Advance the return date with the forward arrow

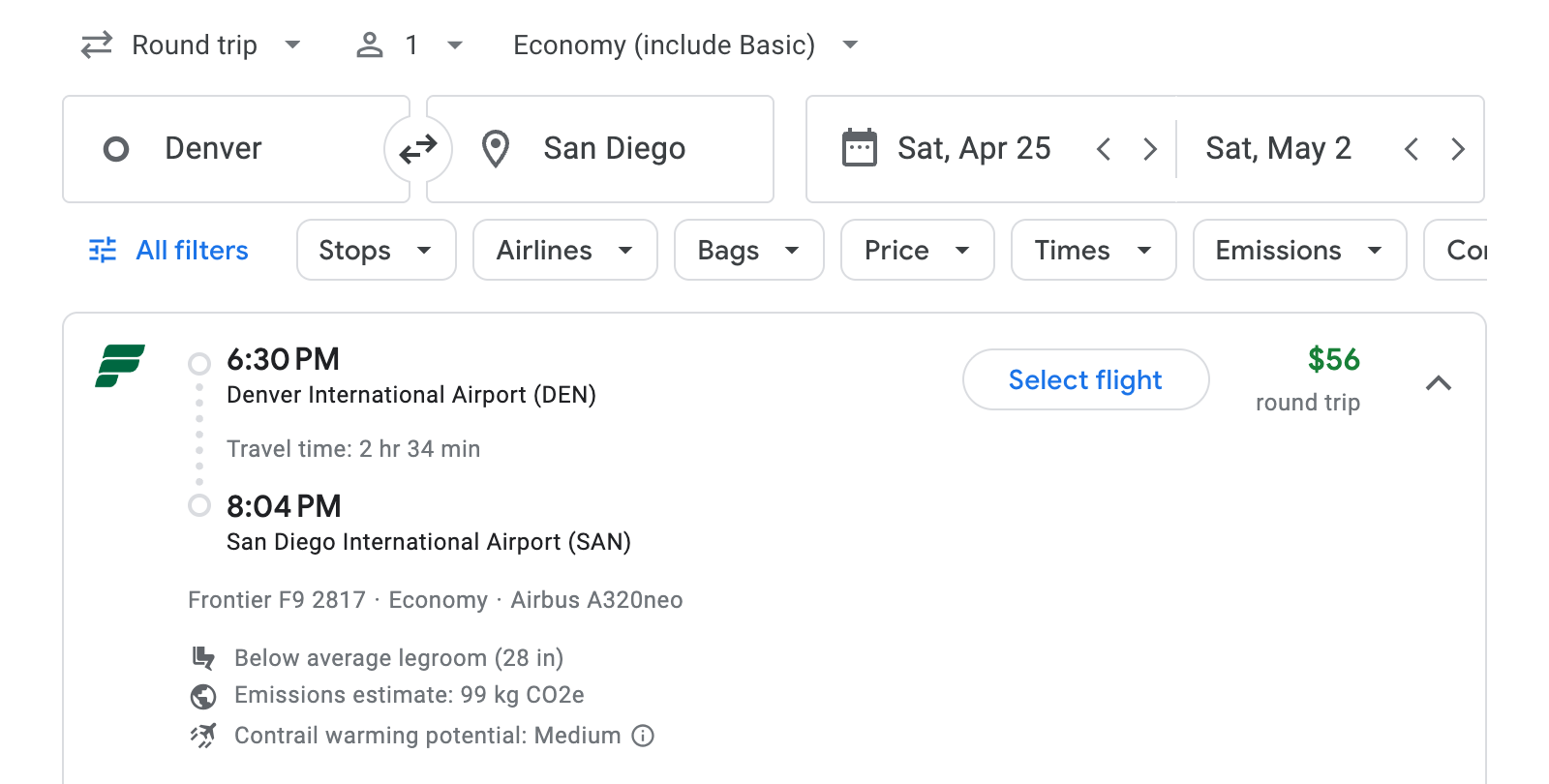(1458, 148)
